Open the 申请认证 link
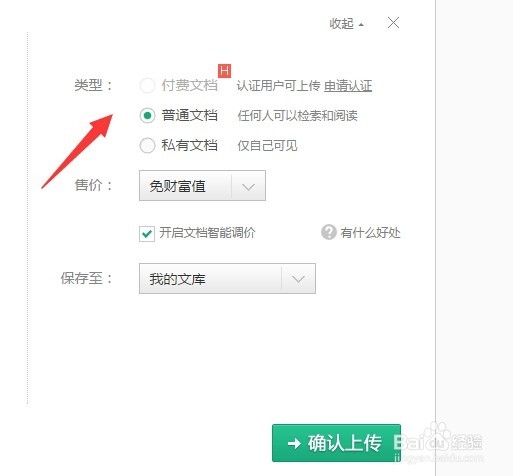This screenshot has width=513, height=476. 348,86
